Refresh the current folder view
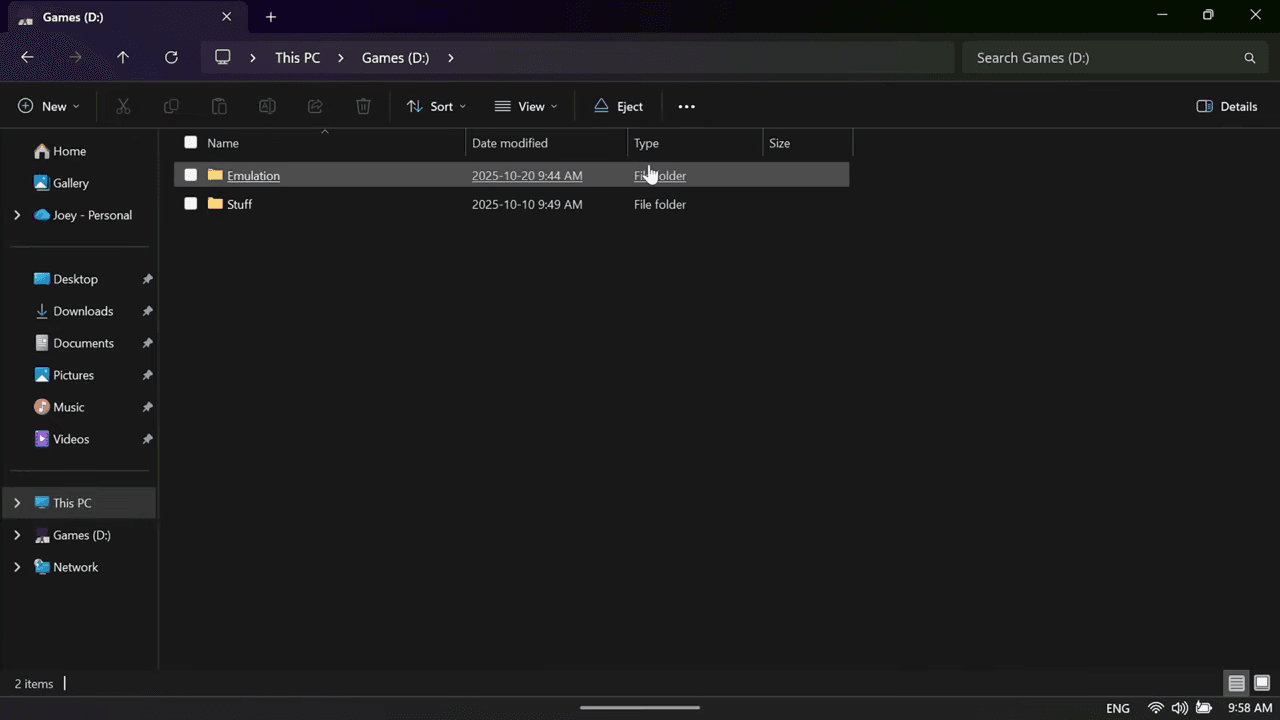The height and width of the screenshot is (720, 1280). [171, 57]
